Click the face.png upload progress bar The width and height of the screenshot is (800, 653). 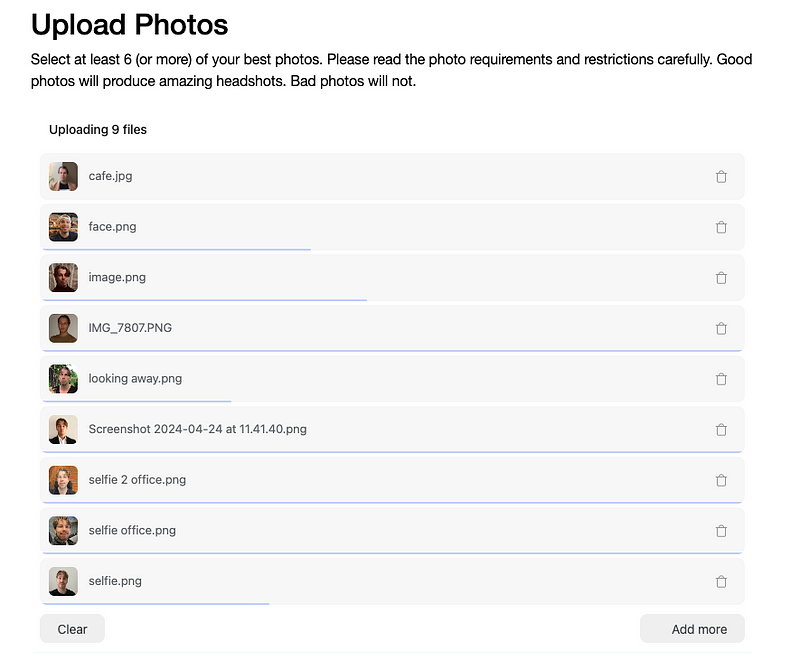(177, 249)
